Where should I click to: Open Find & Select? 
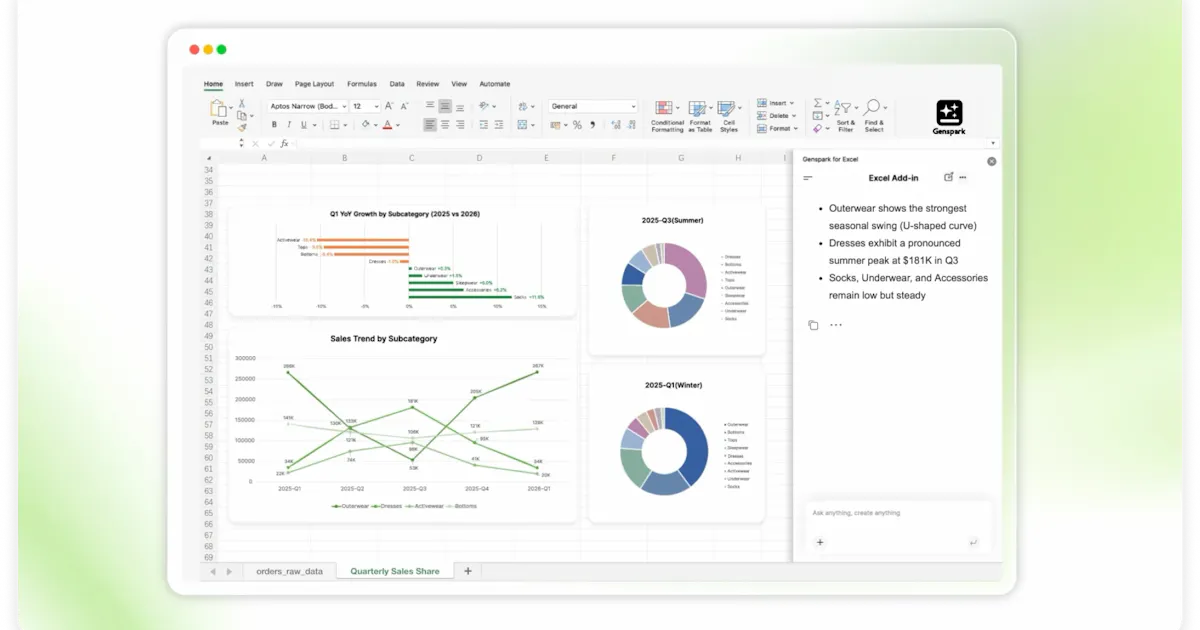[874, 116]
